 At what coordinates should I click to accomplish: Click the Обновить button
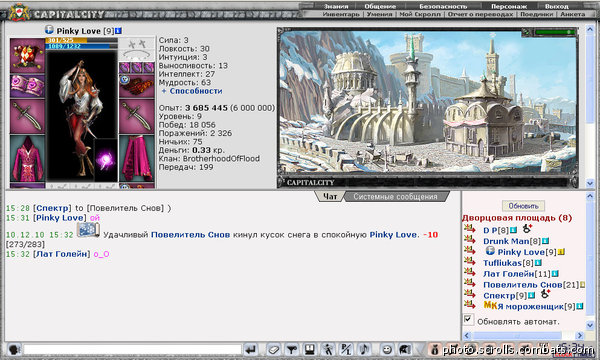pyautogui.click(x=523, y=206)
